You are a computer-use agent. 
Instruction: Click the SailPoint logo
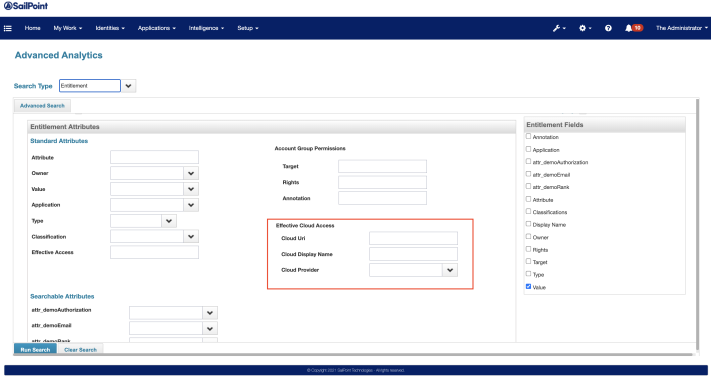point(26,6)
